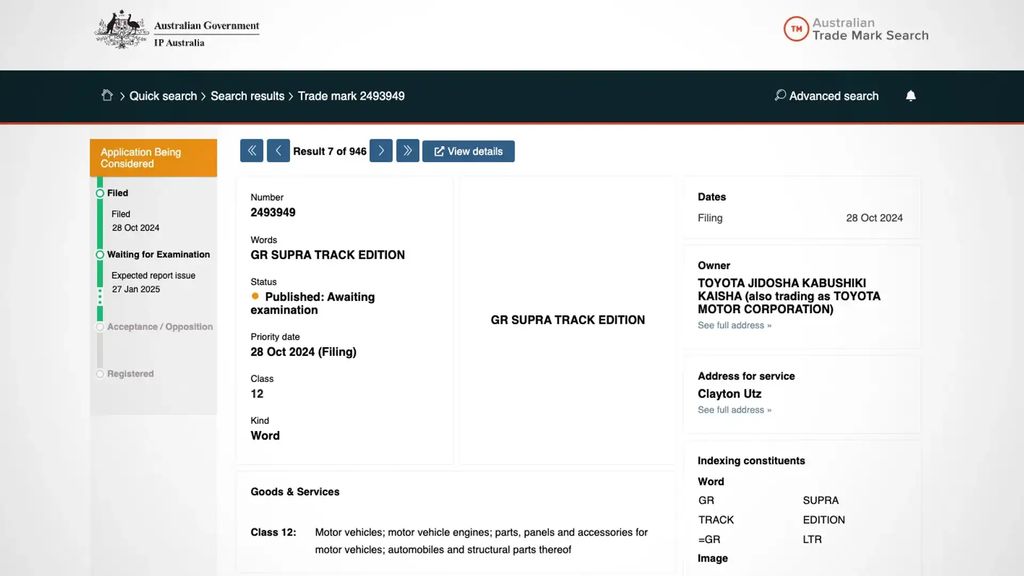This screenshot has width=1024, height=576.
Task: Click the Kind value Word
Action: [x=265, y=436]
